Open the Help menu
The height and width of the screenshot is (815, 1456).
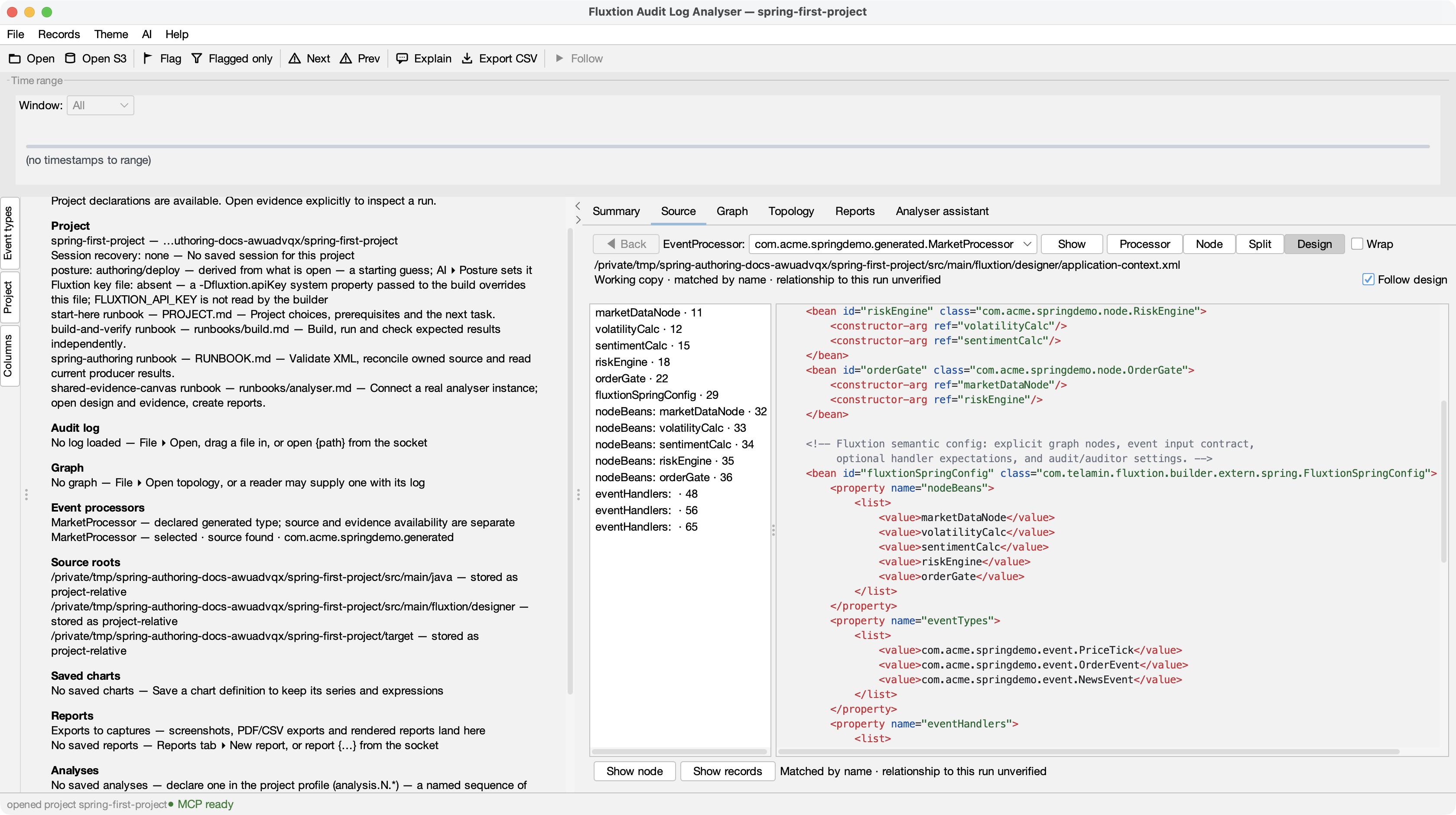(176, 34)
